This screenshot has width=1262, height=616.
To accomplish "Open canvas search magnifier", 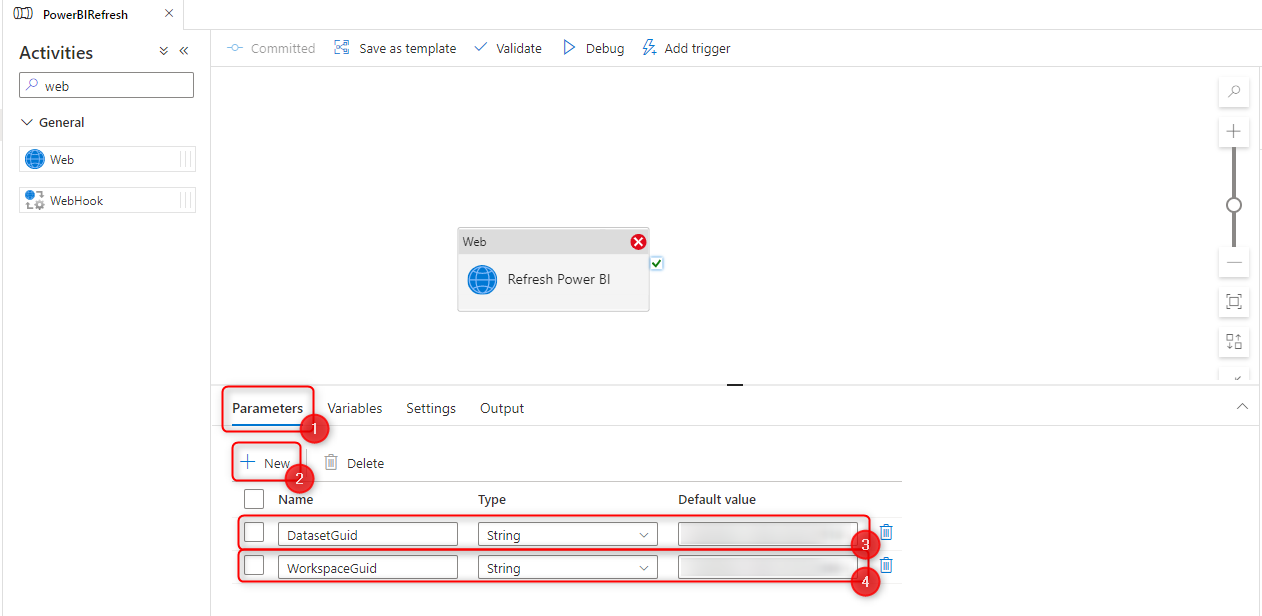I will [x=1234, y=92].
